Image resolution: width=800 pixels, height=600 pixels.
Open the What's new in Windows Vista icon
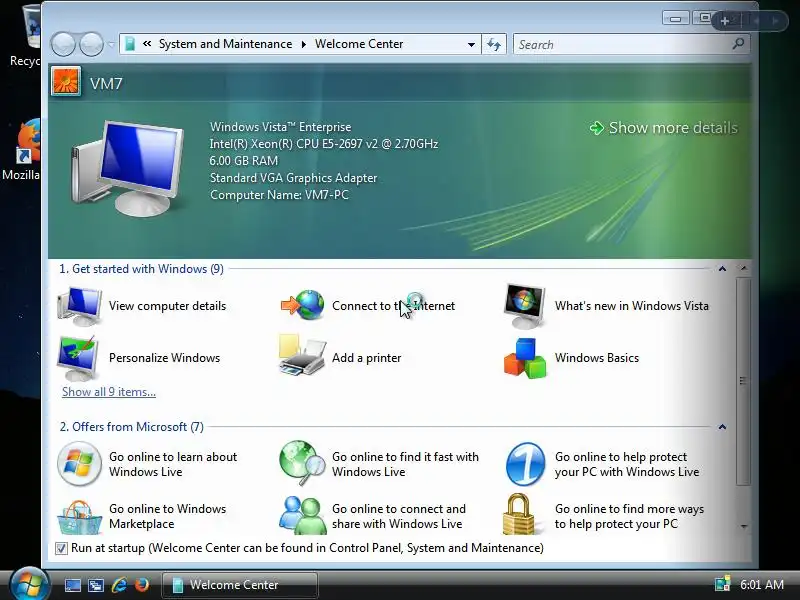524,306
